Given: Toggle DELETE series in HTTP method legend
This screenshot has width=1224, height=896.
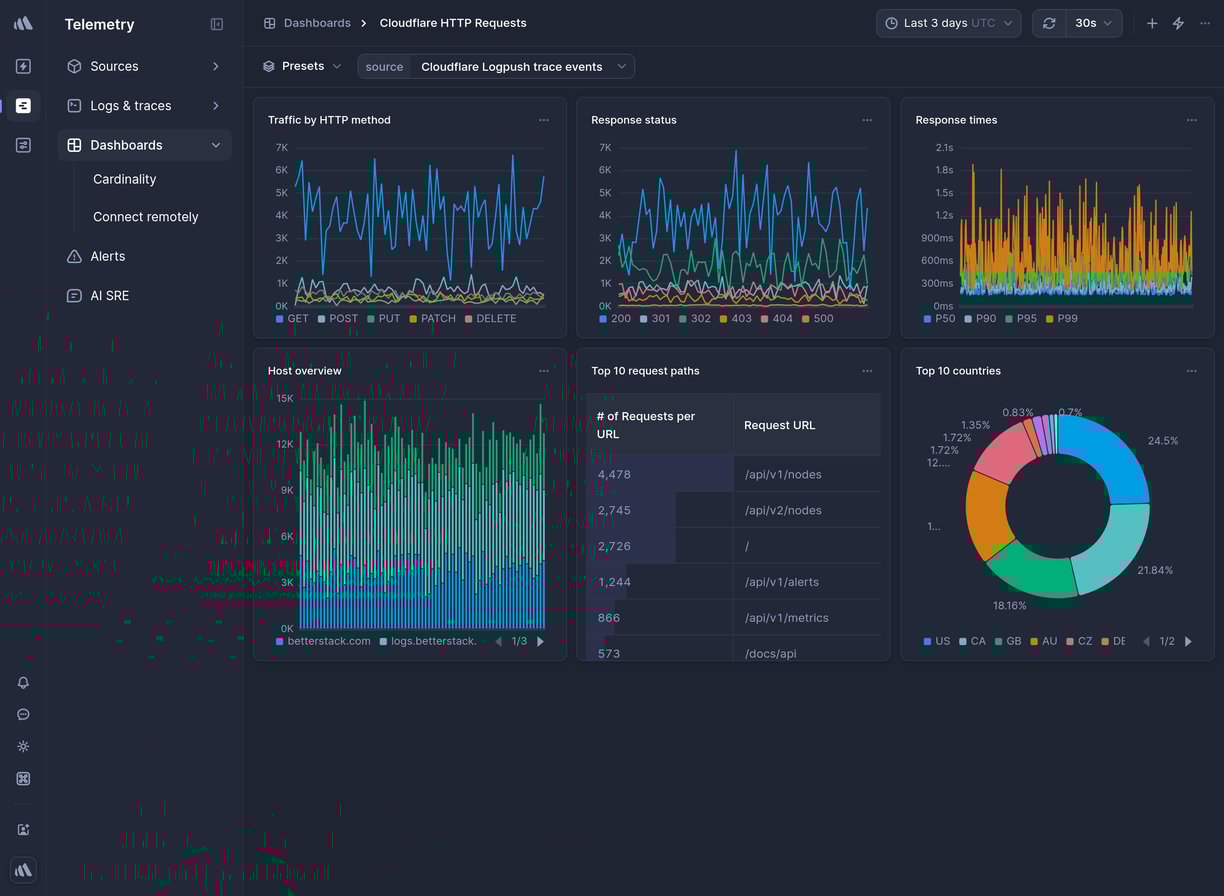Looking at the screenshot, I should 491,318.
